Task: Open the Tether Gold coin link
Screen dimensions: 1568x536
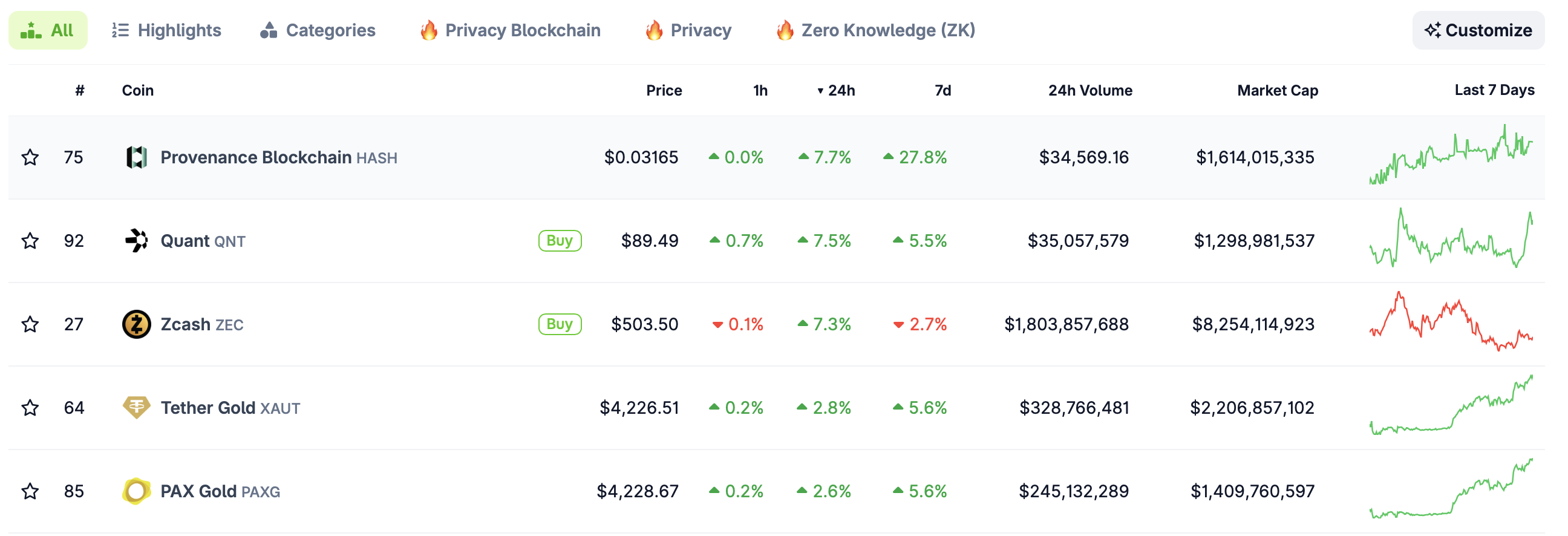Action: coord(207,408)
